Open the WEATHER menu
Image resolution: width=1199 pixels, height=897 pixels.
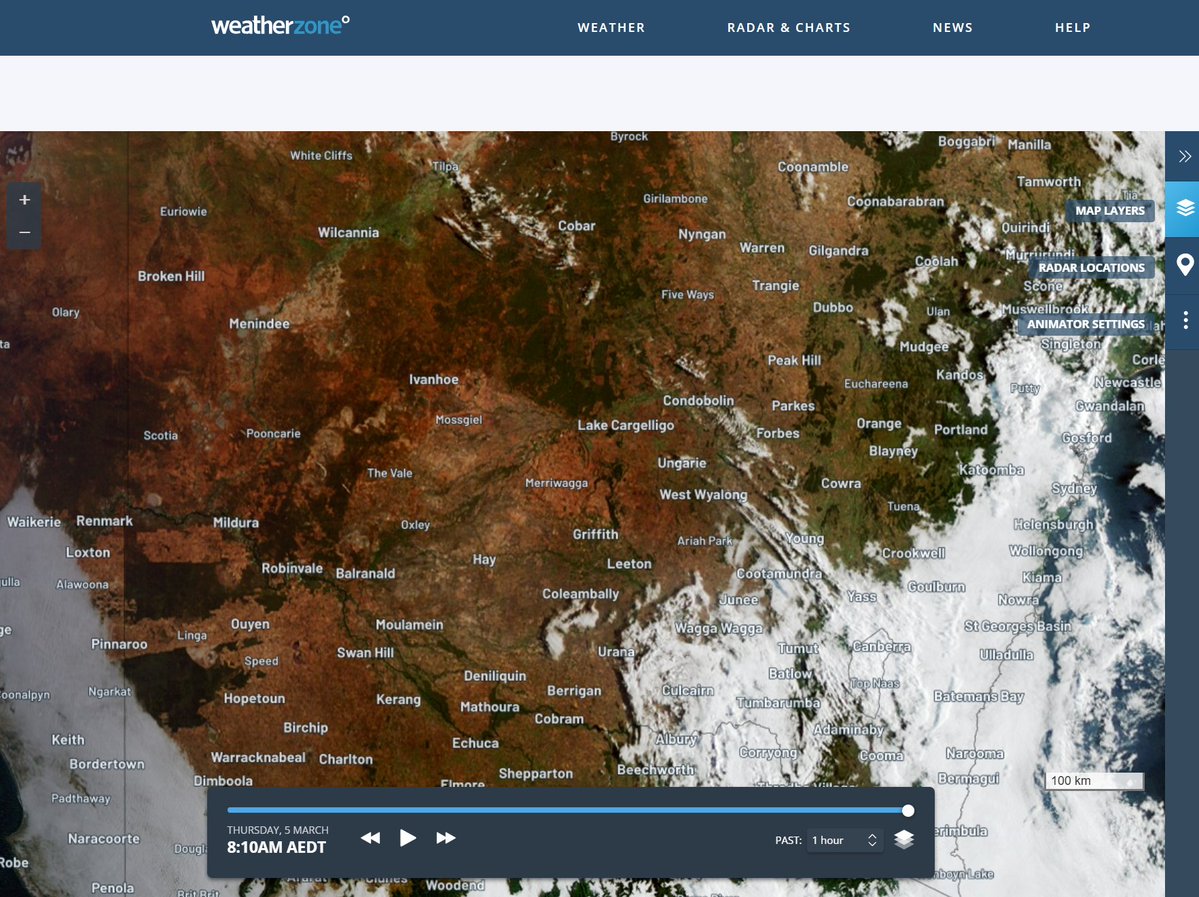pyautogui.click(x=611, y=28)
